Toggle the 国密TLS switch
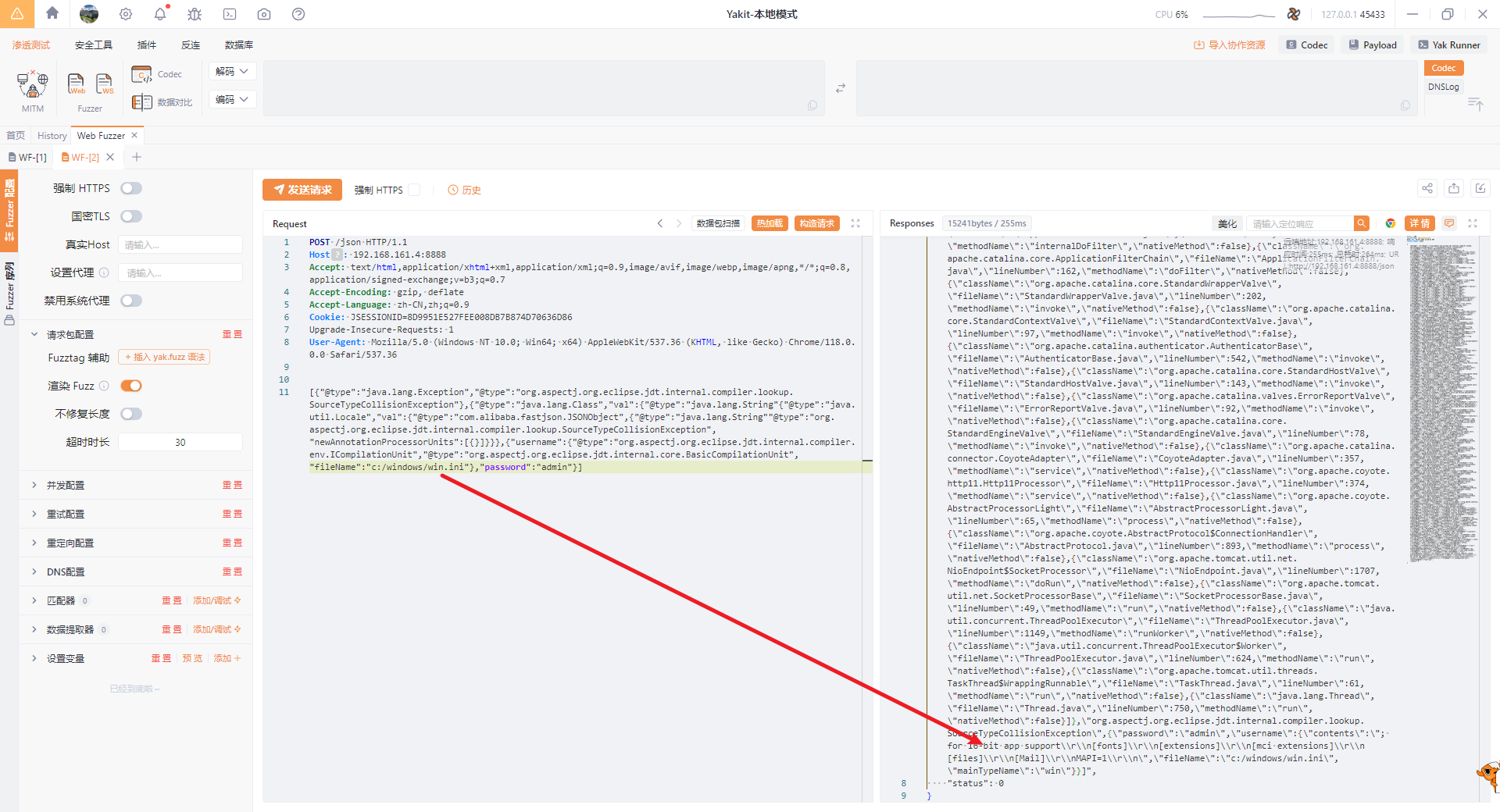 point(131,216)
